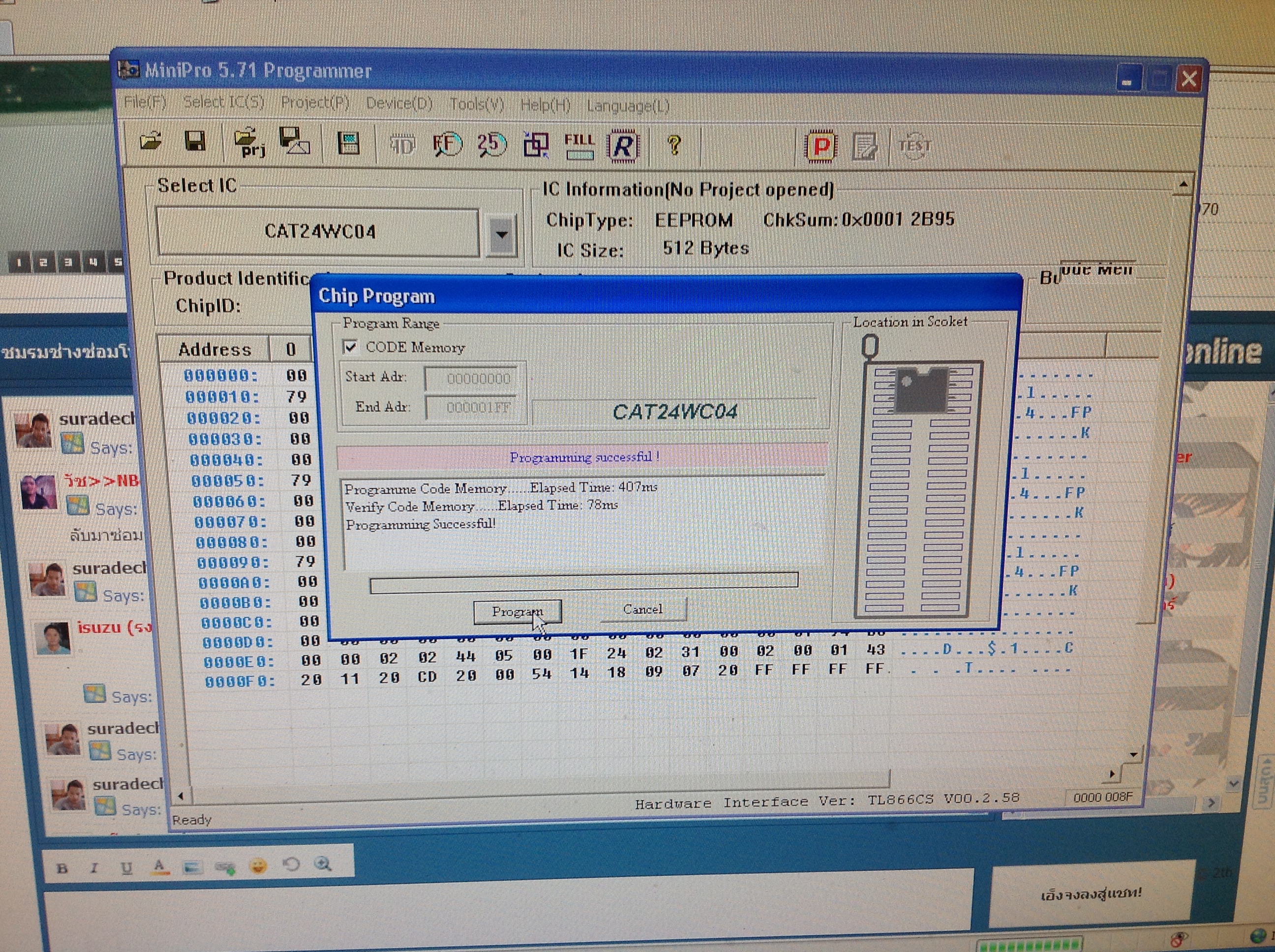Click the horizontal scrollbar left arrow
This screenshot has height=952, width=1275.
click(181, 797)
